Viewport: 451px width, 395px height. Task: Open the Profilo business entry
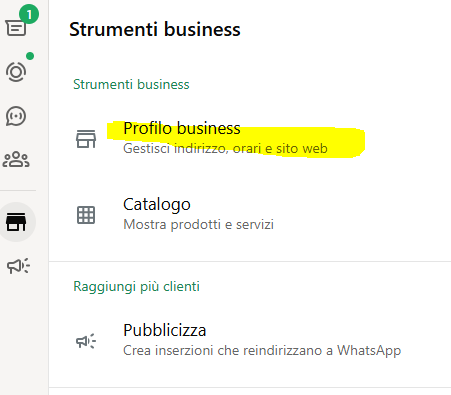tap(250, 139)
